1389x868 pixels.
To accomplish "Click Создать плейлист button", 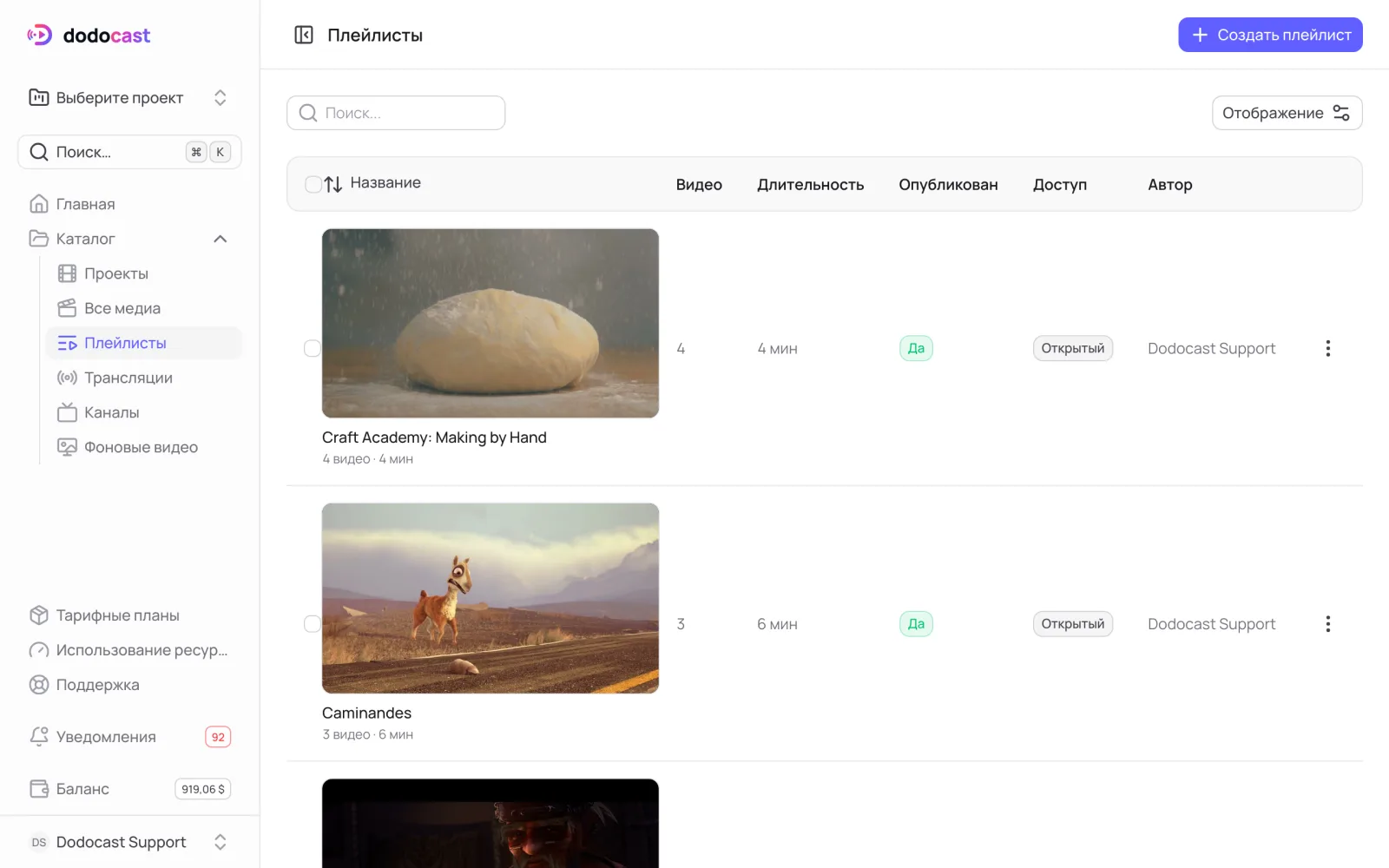I will click(1270, 35).
